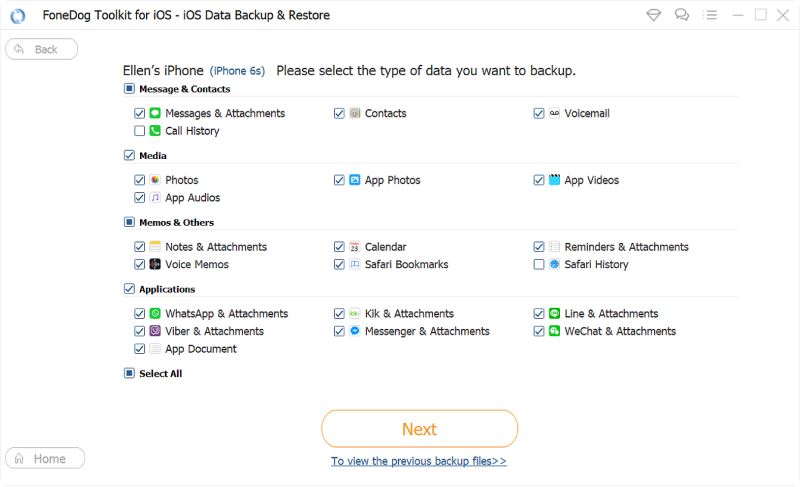Click the green Messages & Attachments icon
This screenshot has height=487, width=800.
click(x=155, y=113)
